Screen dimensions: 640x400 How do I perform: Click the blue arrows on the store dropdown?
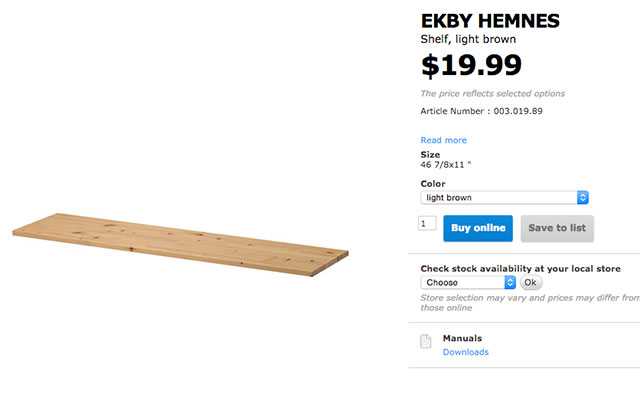(510, 282)
